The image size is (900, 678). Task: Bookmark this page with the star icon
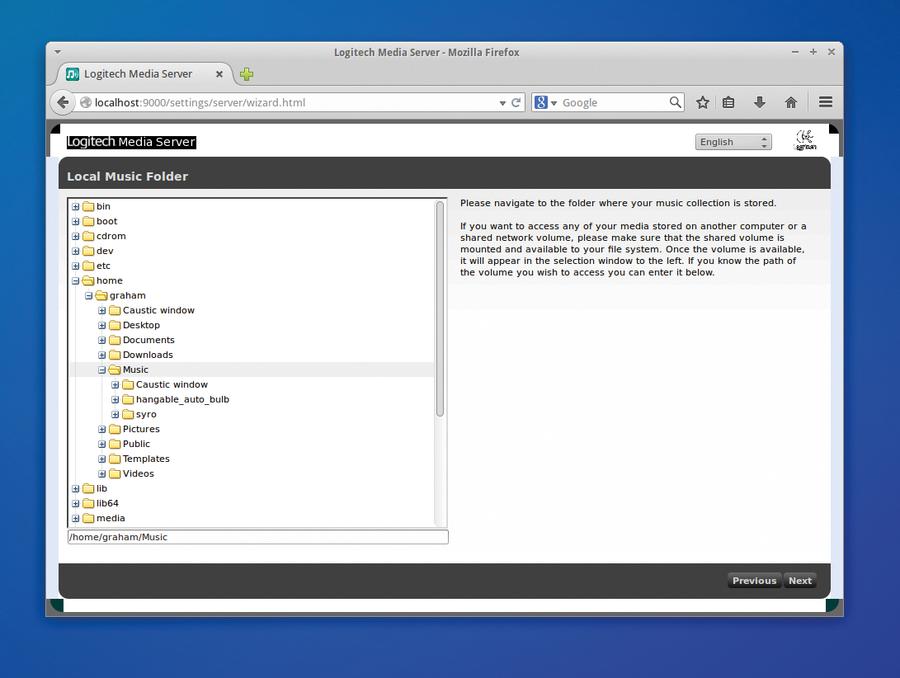coord(703,102)
